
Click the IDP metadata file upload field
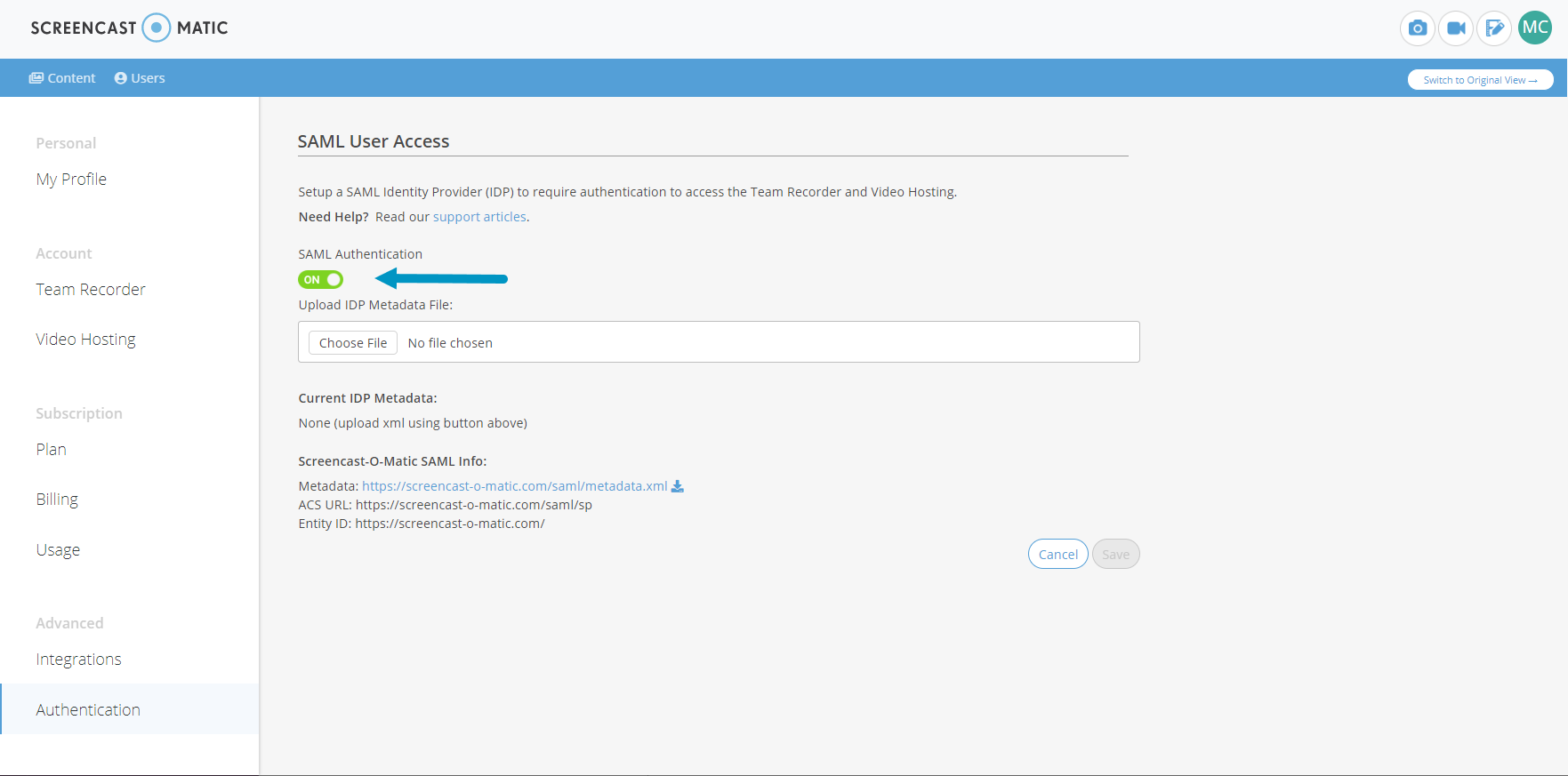pyautogui.click(x=719, y=342)
